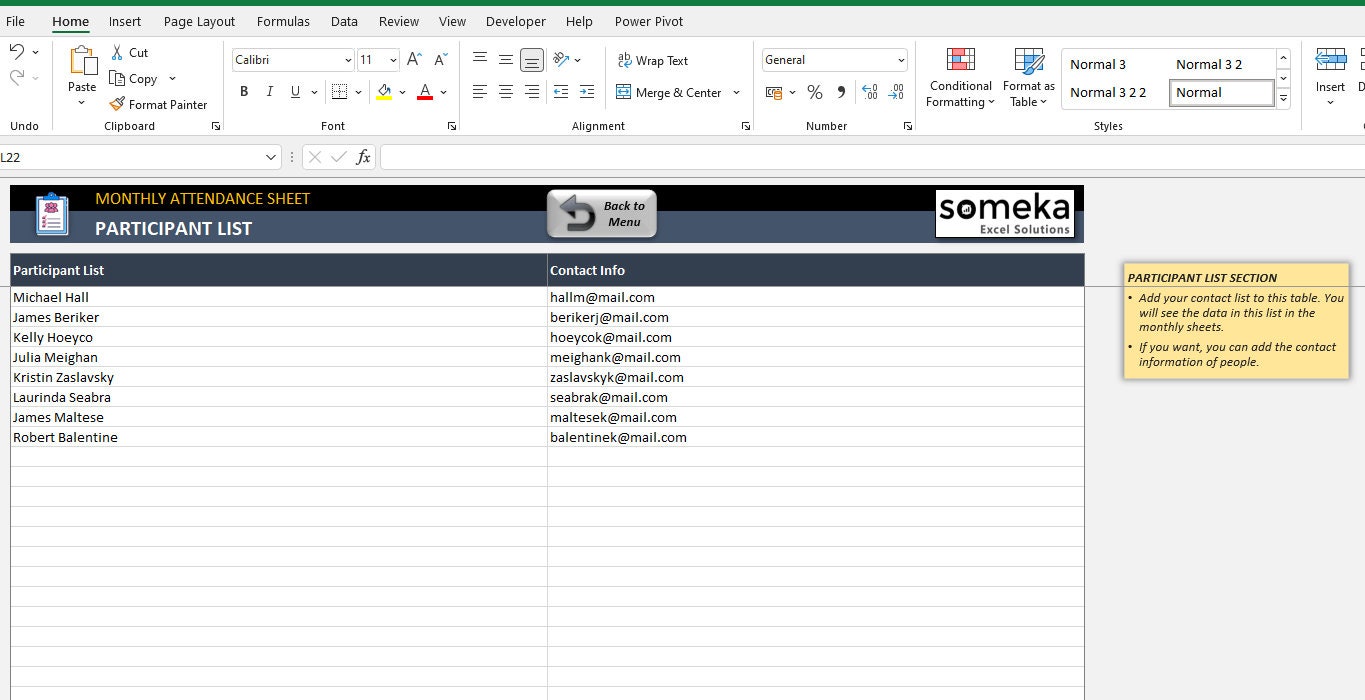The width and height of the screenshot is (1365, 700).
Task: Switch to the Insert tab
Action: click(125, 21)
